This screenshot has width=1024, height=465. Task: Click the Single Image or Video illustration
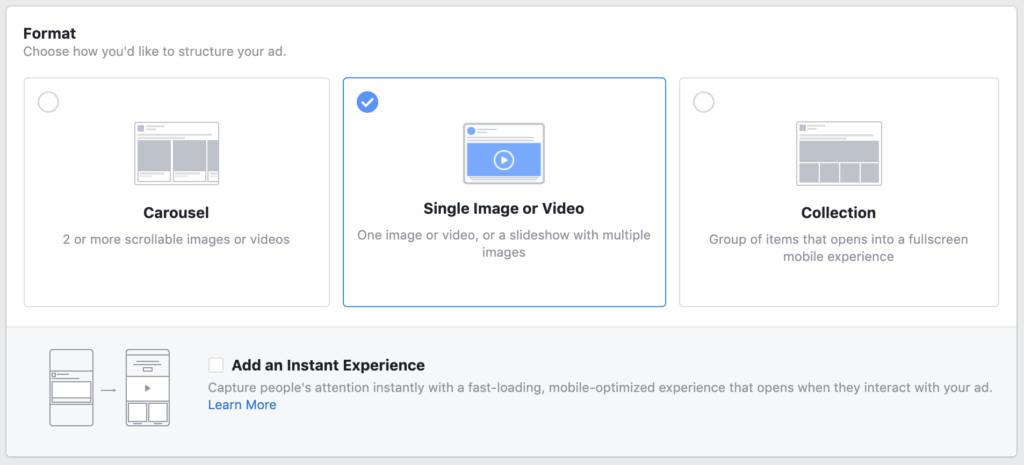click(503, 153)
